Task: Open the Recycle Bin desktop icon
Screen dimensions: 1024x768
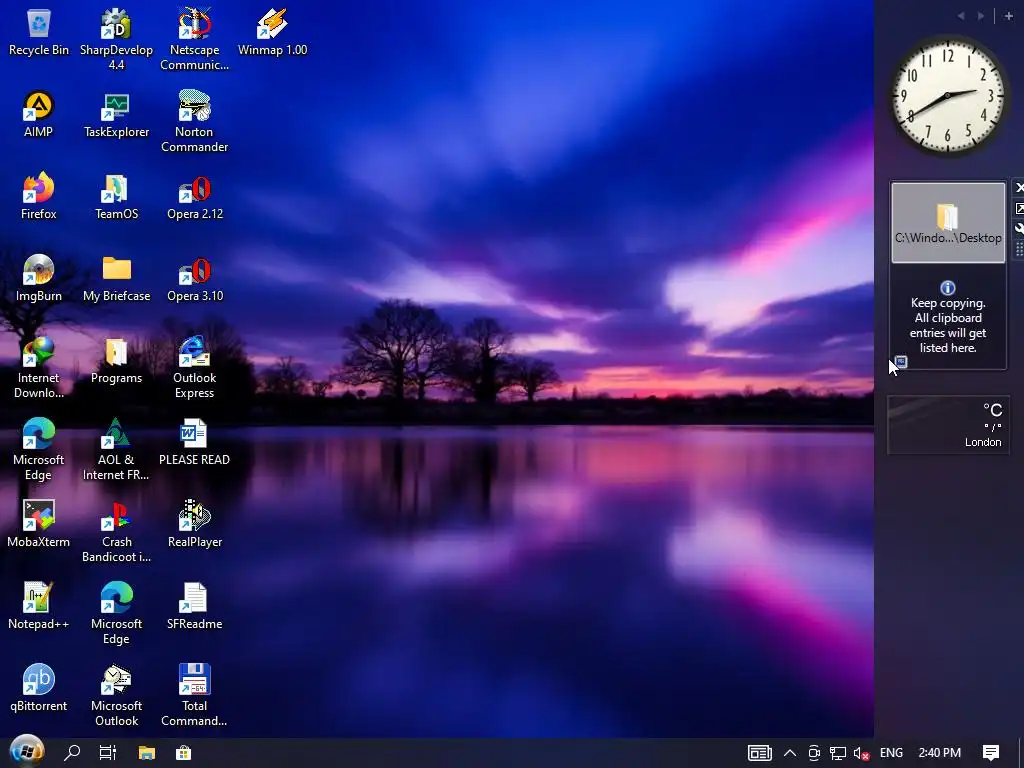Action: coord(39,33)
